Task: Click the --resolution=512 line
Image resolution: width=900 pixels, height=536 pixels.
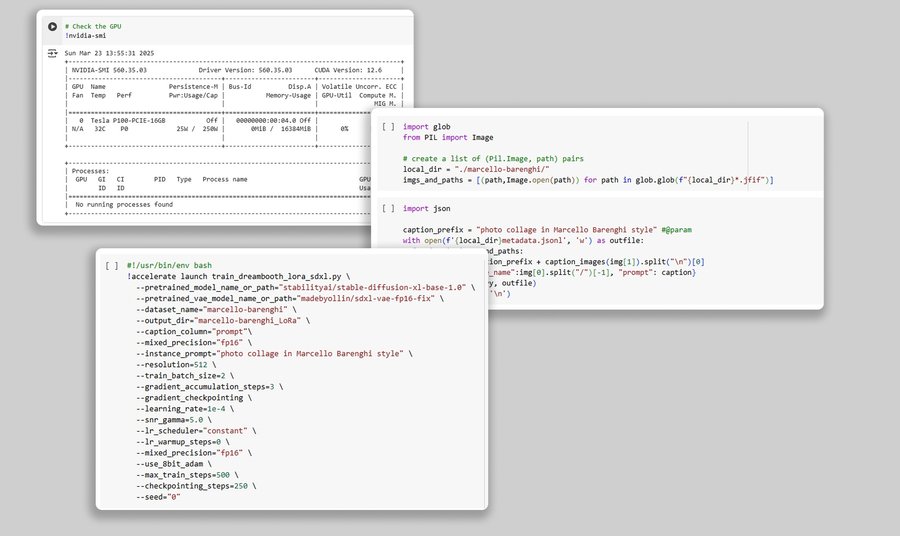Action: click(x=176, y=365)
